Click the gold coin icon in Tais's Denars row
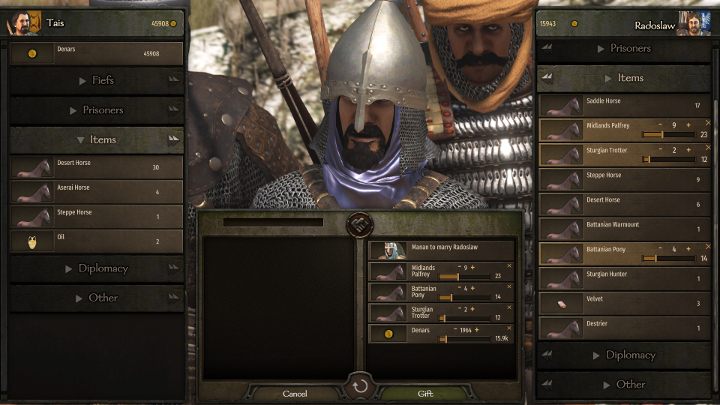 [32, 54]
